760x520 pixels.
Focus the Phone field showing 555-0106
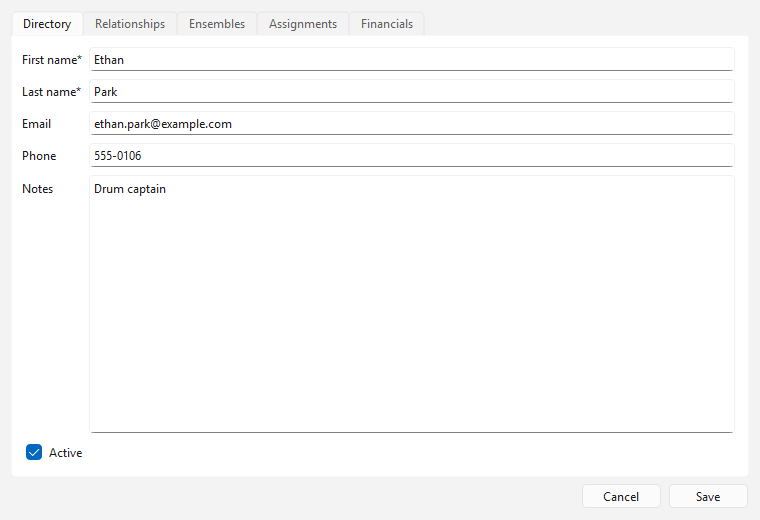[x=412, y=156]
